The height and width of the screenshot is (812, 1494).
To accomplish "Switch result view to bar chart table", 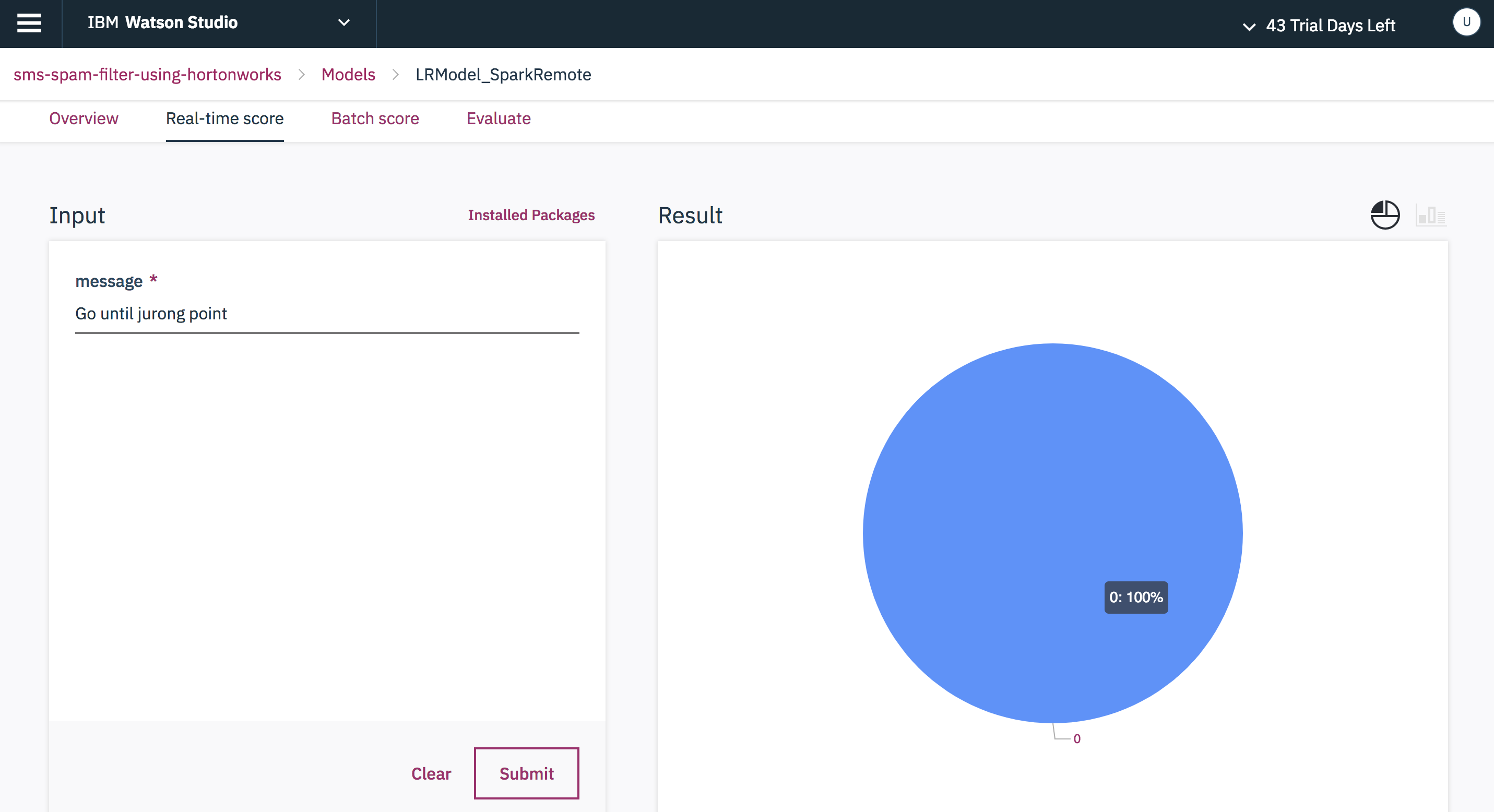I will tap(1430, 216).
